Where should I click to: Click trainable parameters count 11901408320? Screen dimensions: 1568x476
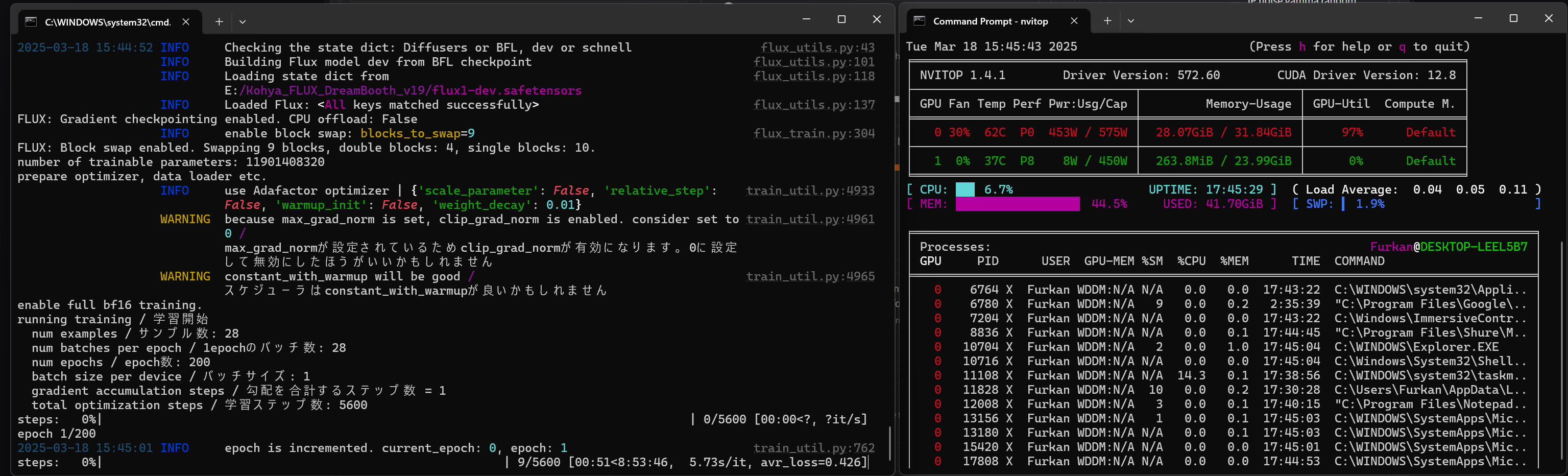[x=285, y=162]
